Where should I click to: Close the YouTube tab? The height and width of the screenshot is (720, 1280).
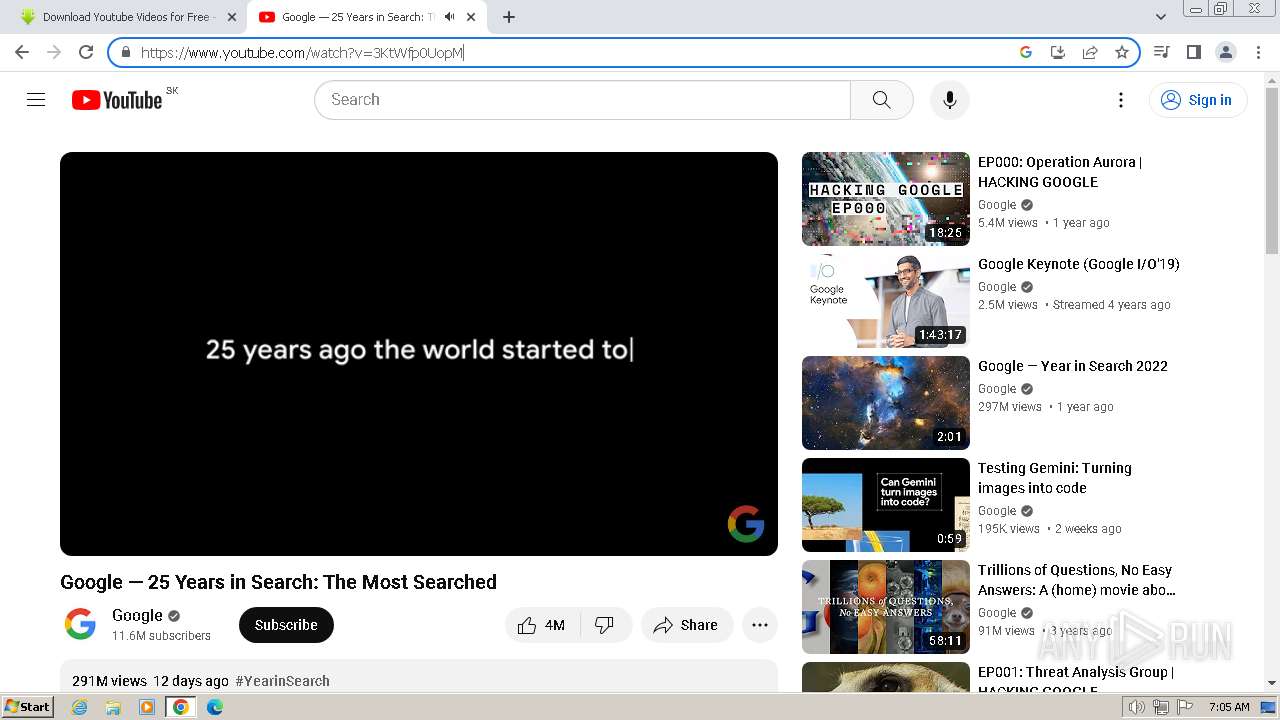pos(471,17)
